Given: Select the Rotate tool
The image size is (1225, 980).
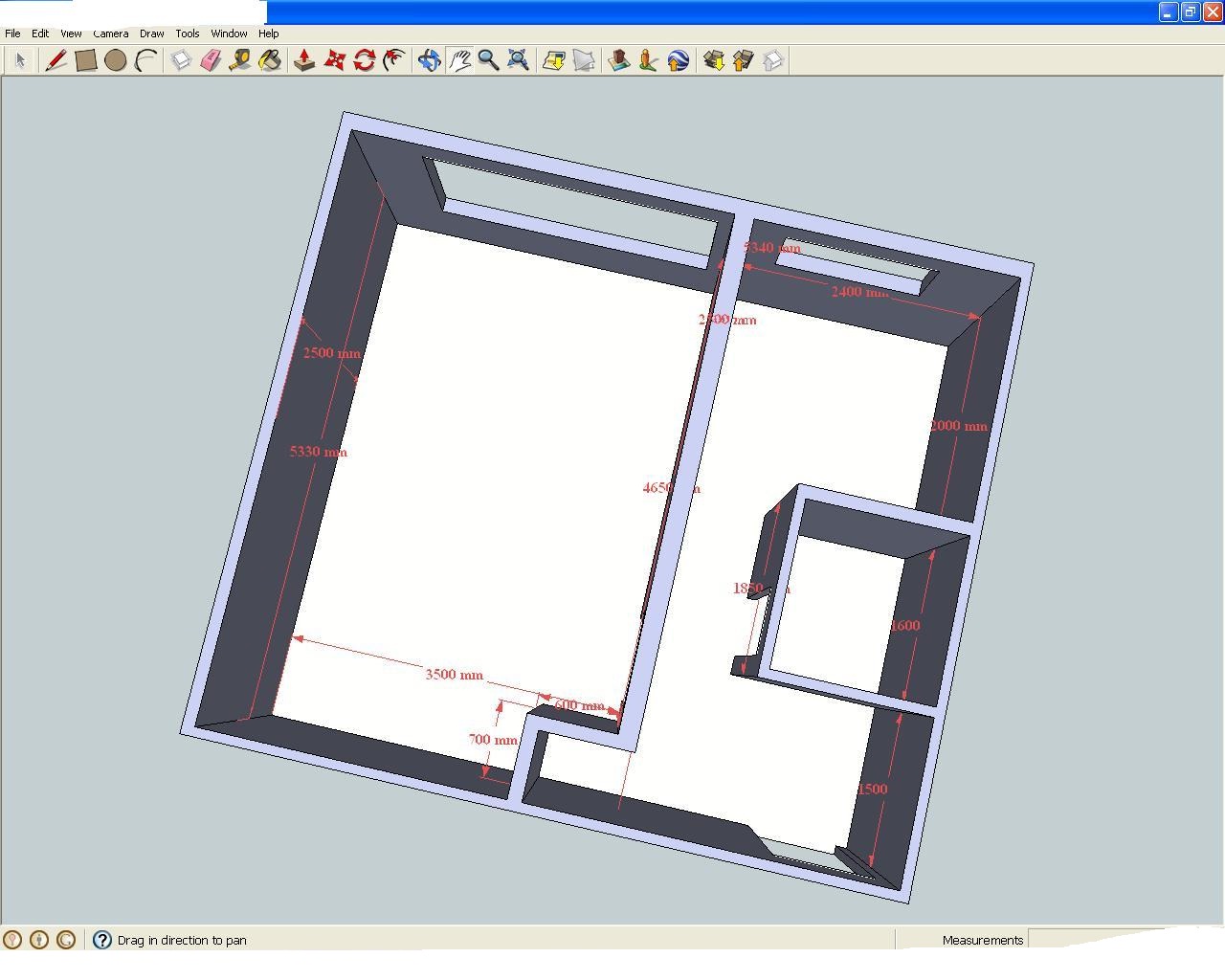Looking at the screenshot, I should [x=364, y=60].
